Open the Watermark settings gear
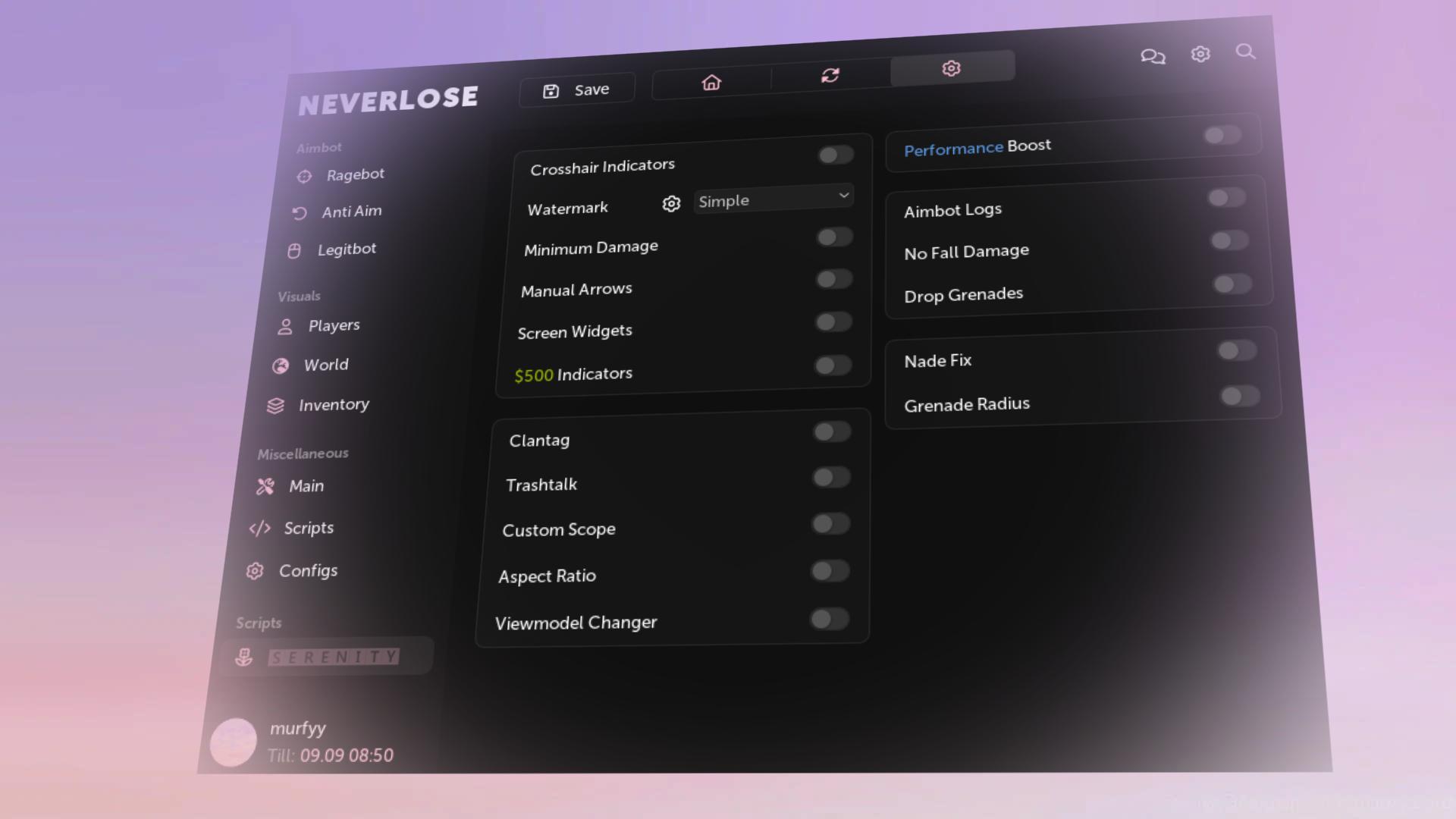Image resolution: width=1456 pixels, height=819 pixels. 670,204
